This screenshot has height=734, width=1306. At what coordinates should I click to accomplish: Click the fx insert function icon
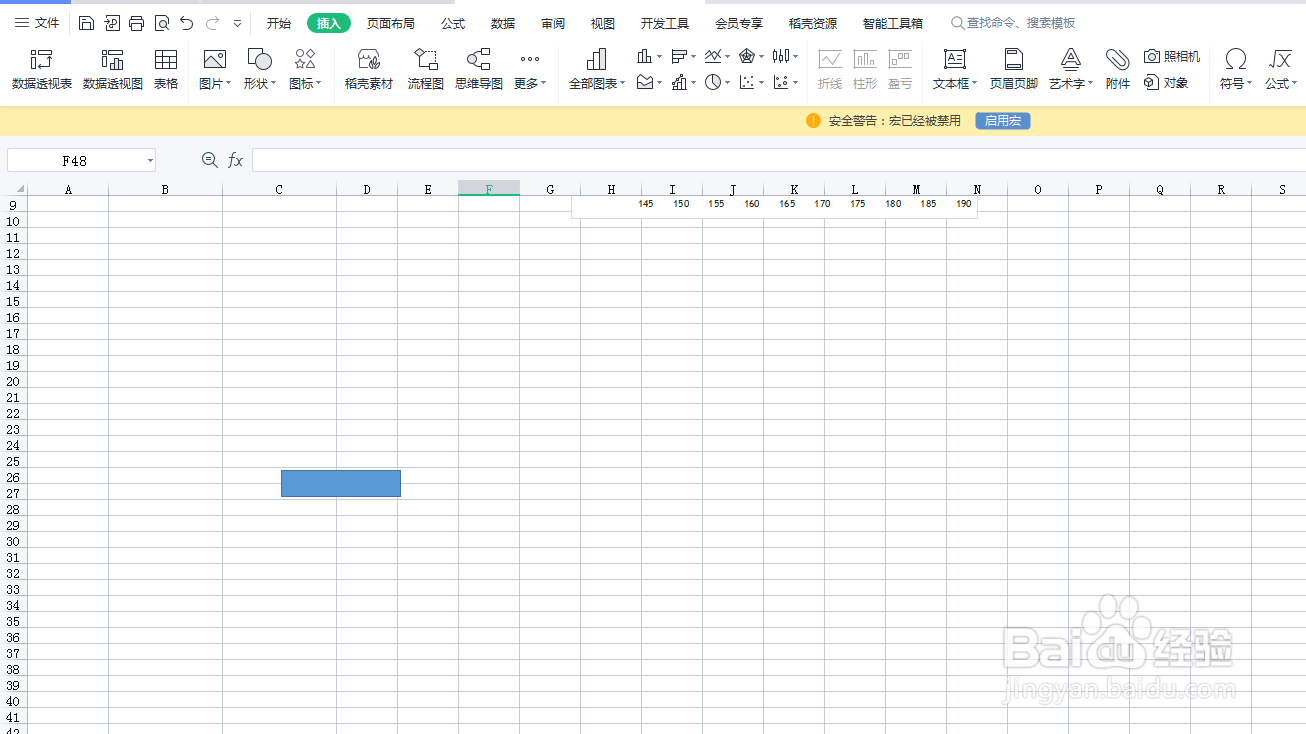coord(236,160)
